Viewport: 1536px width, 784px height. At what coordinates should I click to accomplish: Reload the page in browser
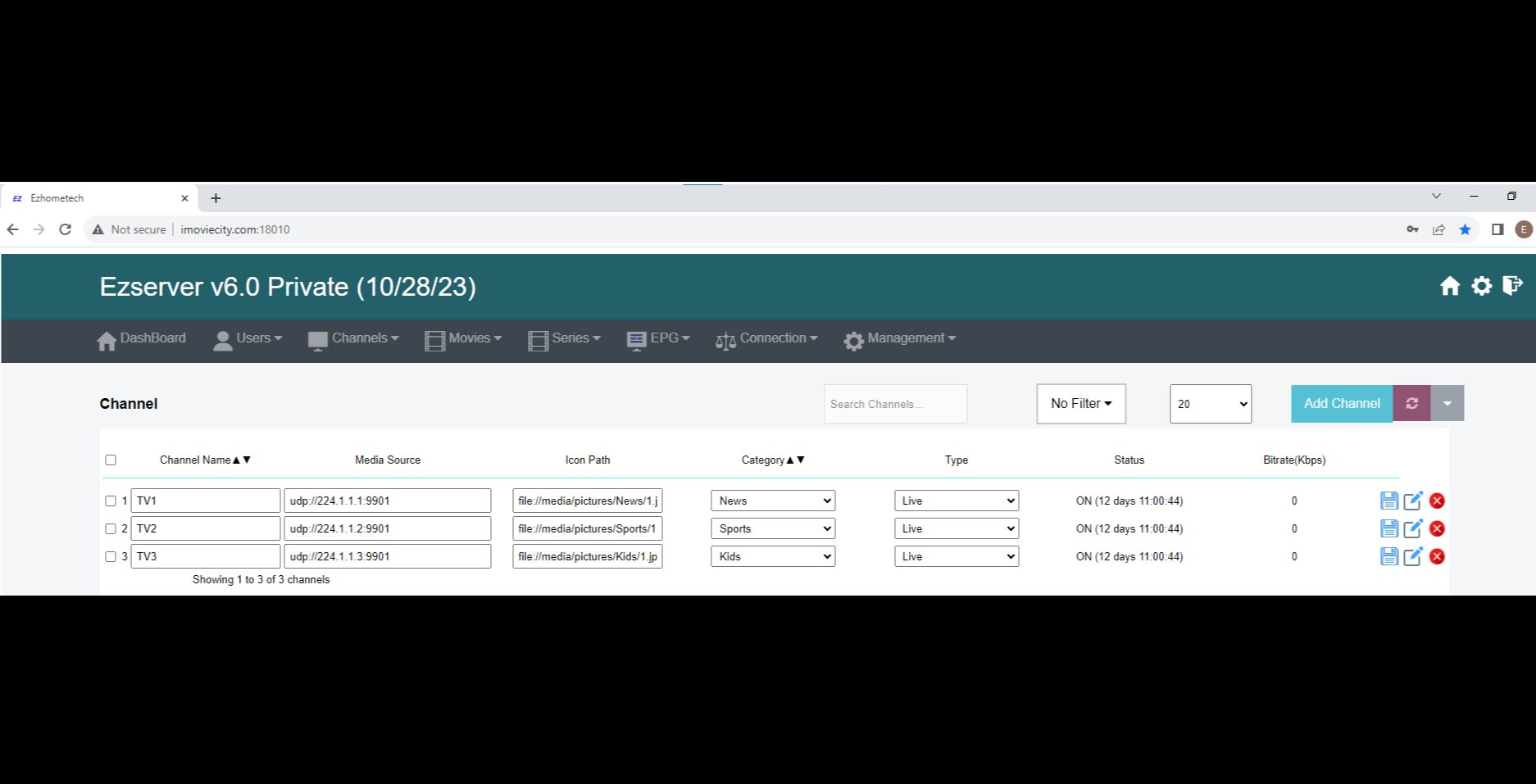[66, 229]
